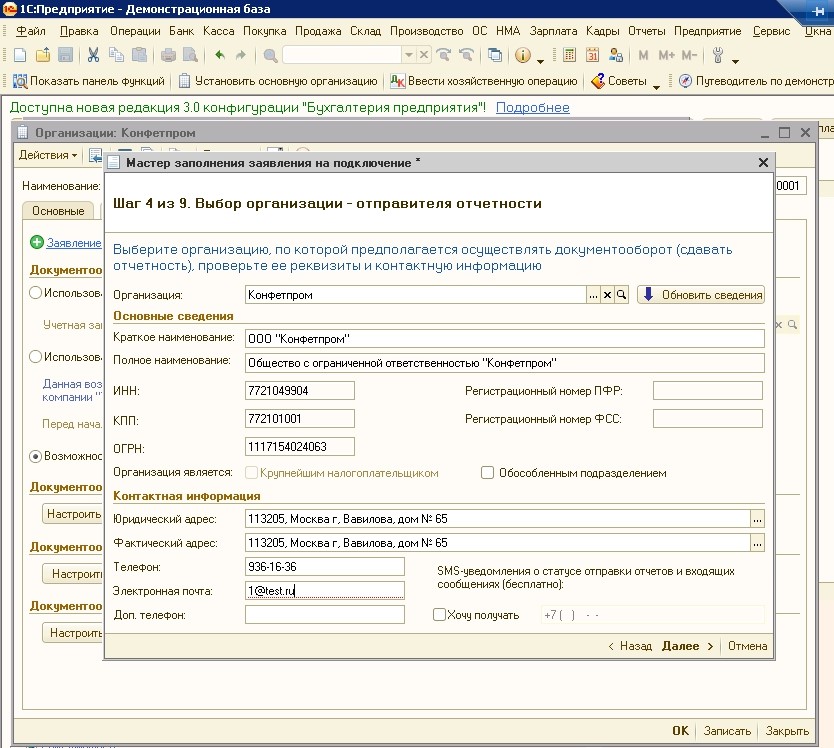This screenshot has width=834, height=748.
Task: Click Показать панель функций button
Action: coord(89,81)
